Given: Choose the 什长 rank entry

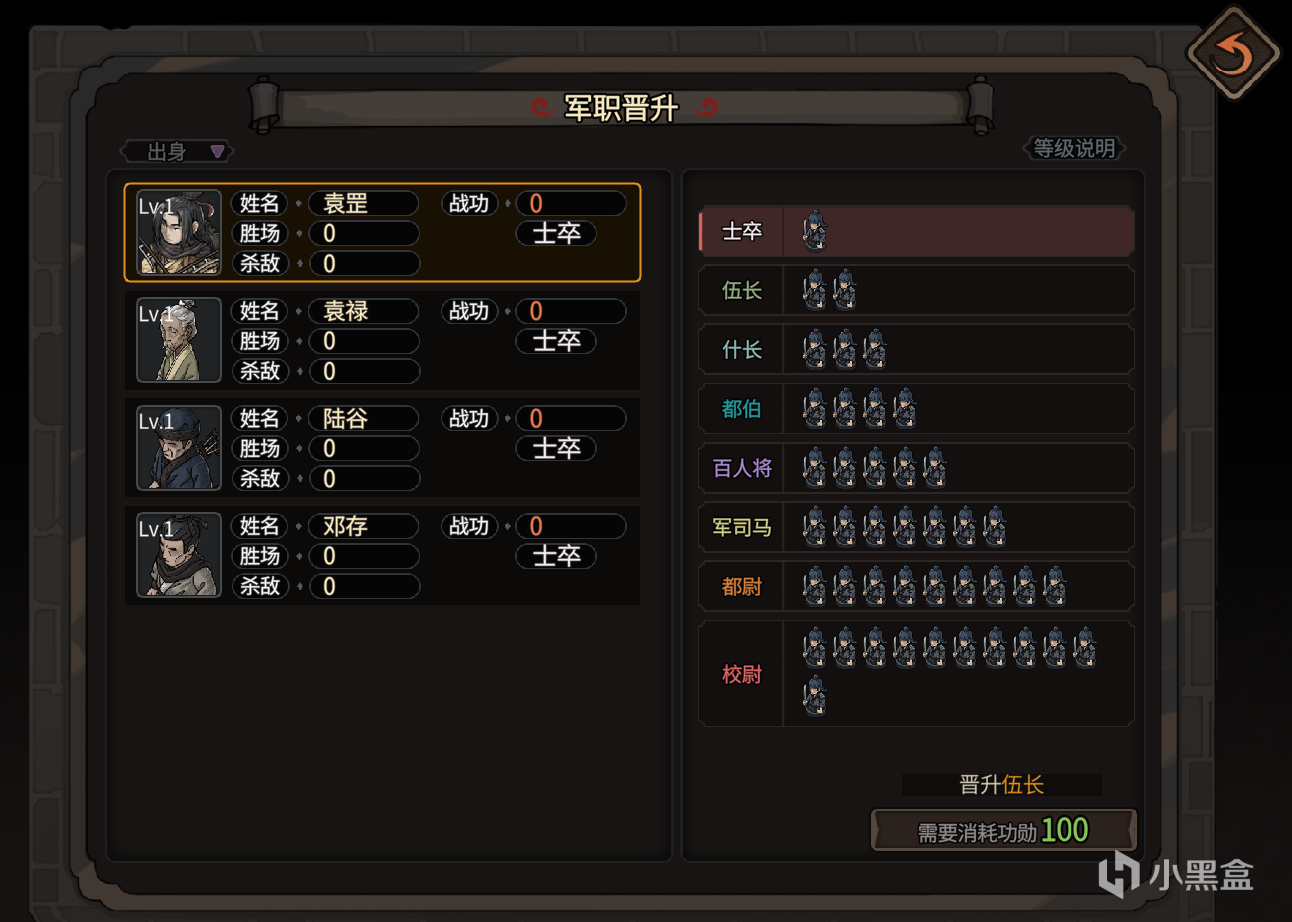Looking at the screenshot, I should tap(917, 350).
